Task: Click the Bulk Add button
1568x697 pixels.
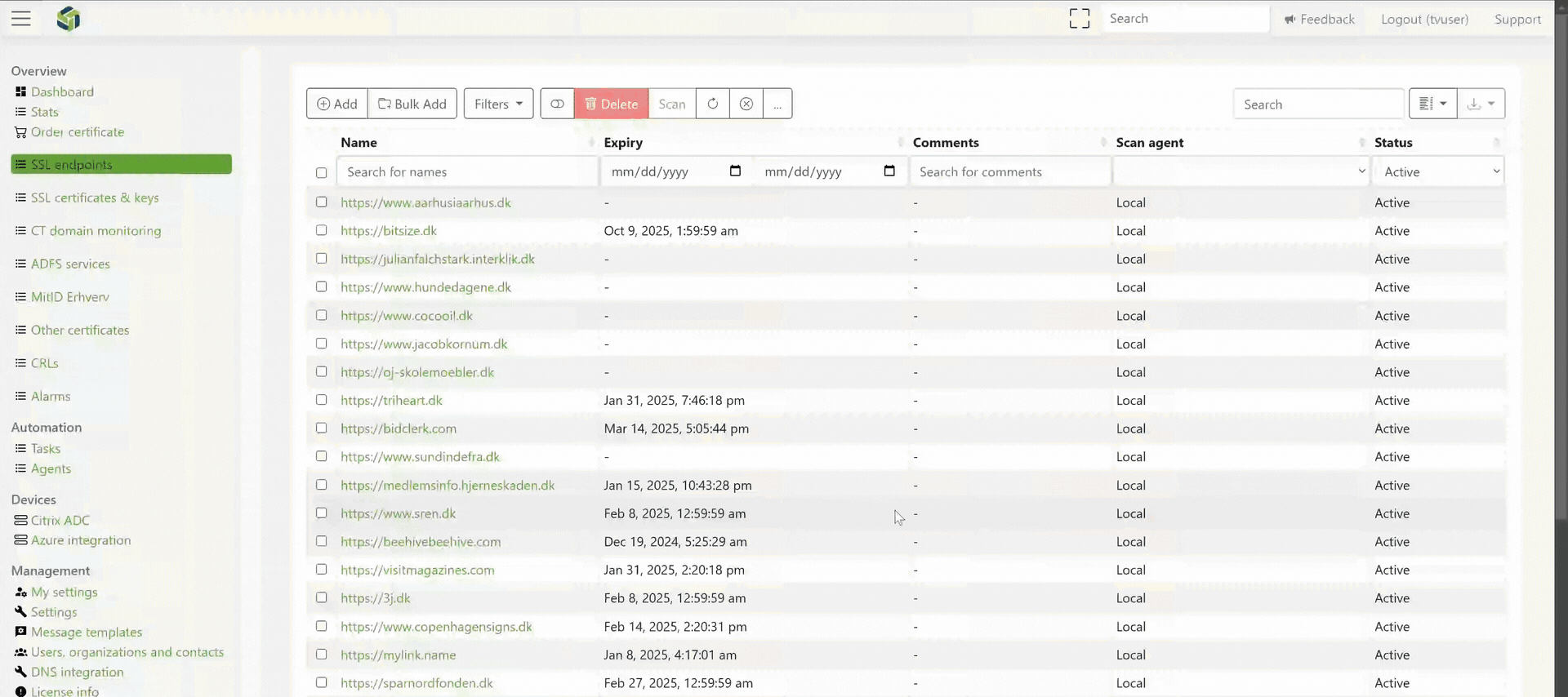Action: [x=412, y=104]
